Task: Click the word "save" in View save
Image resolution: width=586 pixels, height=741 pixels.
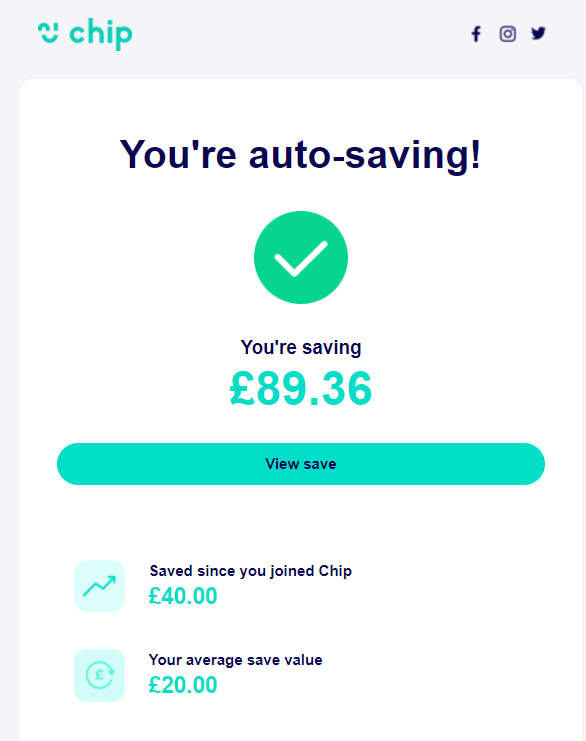Action: coord(319,464)
